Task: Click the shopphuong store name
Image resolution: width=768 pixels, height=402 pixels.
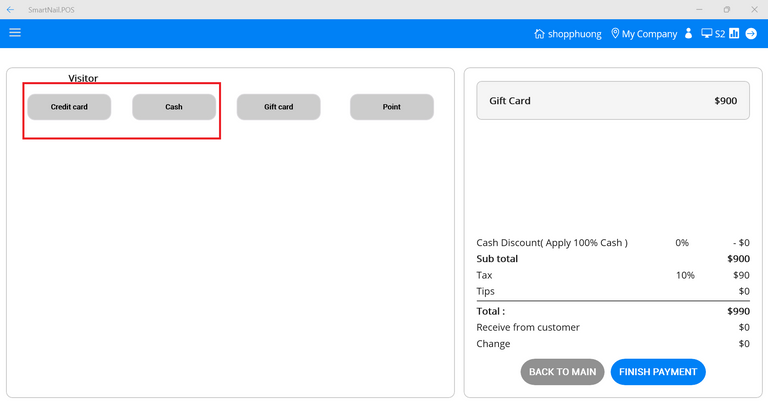Action: pyautogui.click(x=574, y=34)
